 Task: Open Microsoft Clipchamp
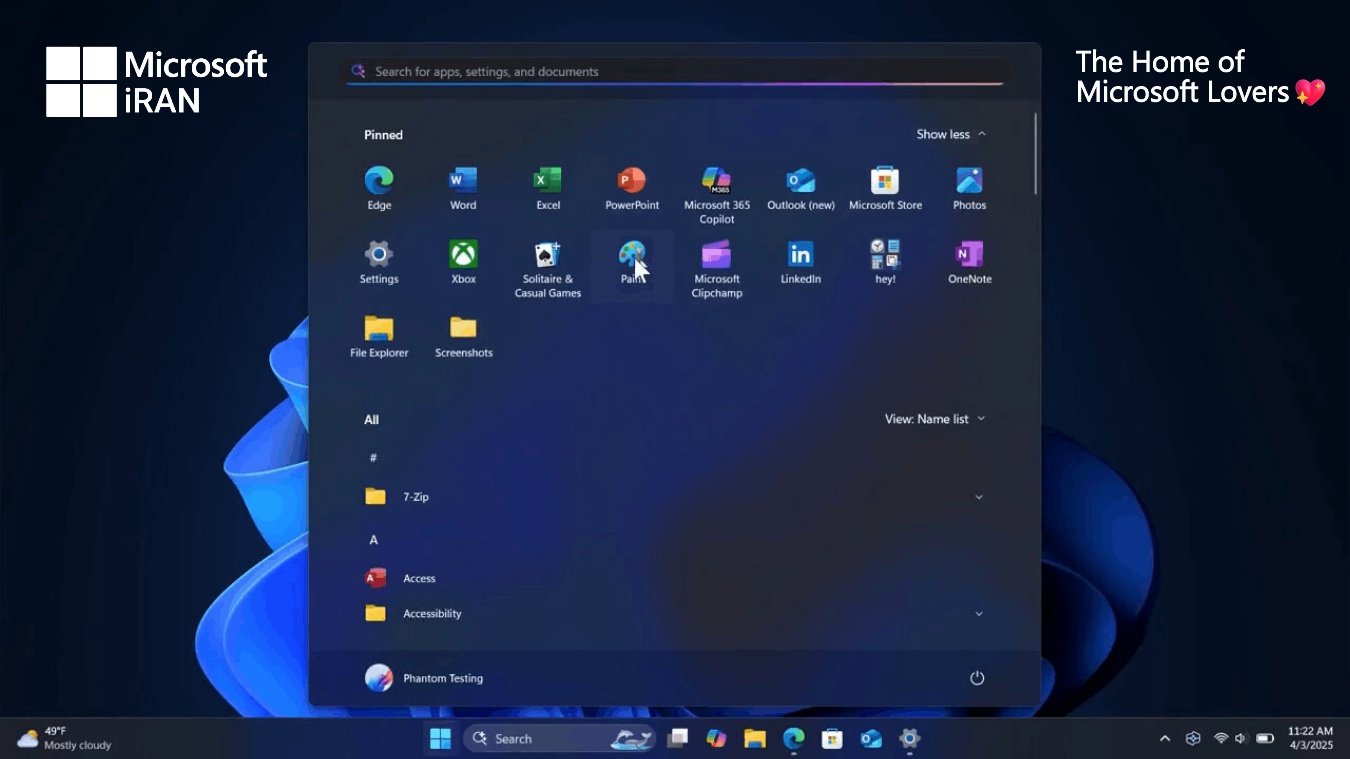717,268
